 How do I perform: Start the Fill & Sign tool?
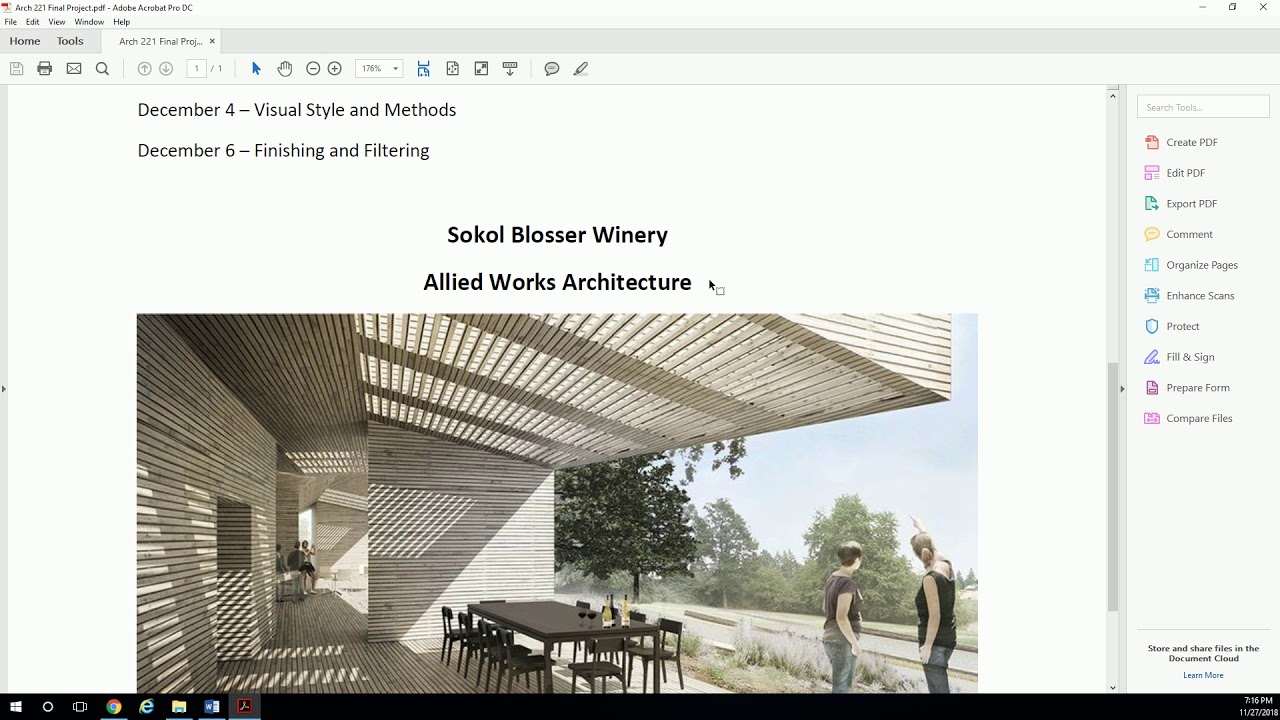coord(1190,357)
